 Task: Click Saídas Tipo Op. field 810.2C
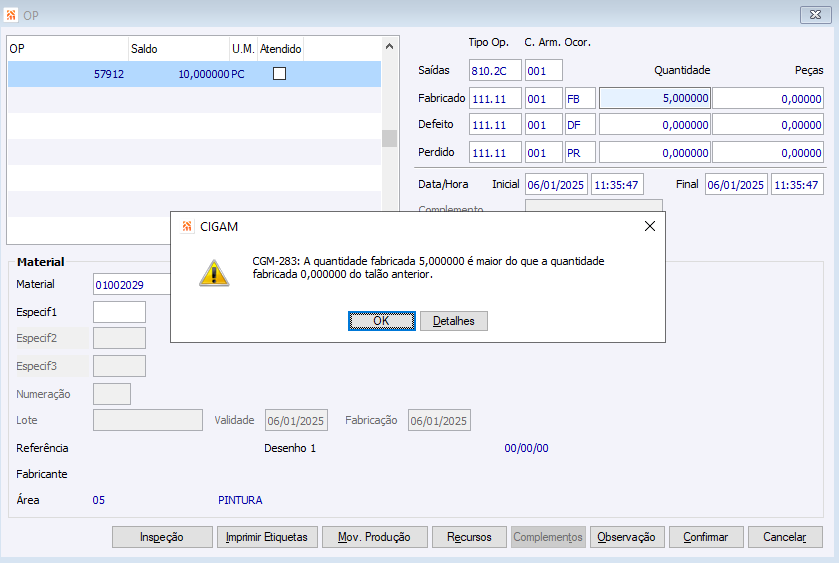pyautogui.click(x=495, y=71)
